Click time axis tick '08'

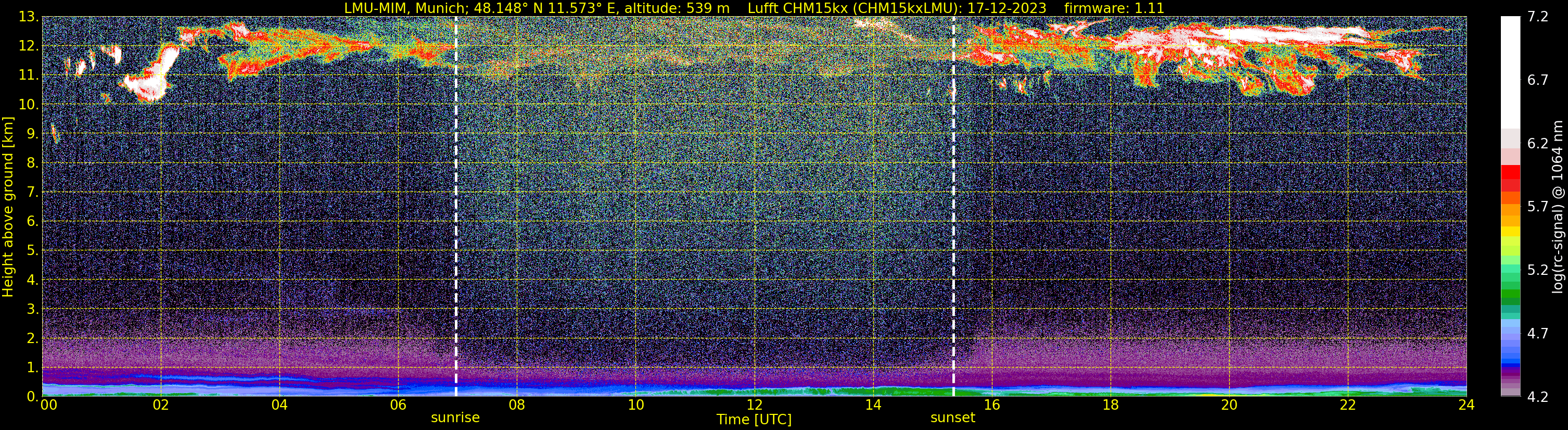[517, 406]
